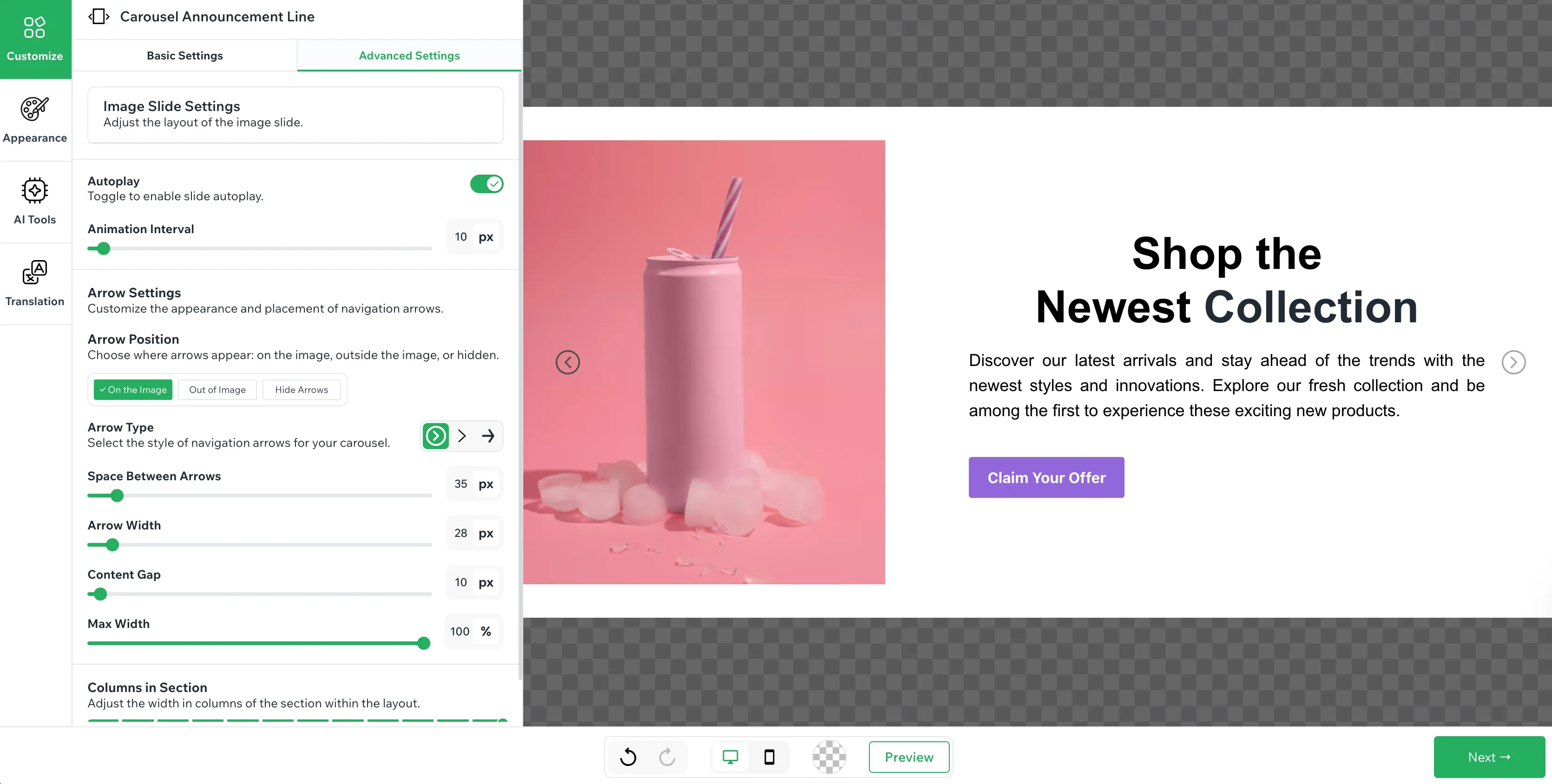Open the Appearance panel
The width and height of the screenshot is (1552, 784).
pos(35,120)
